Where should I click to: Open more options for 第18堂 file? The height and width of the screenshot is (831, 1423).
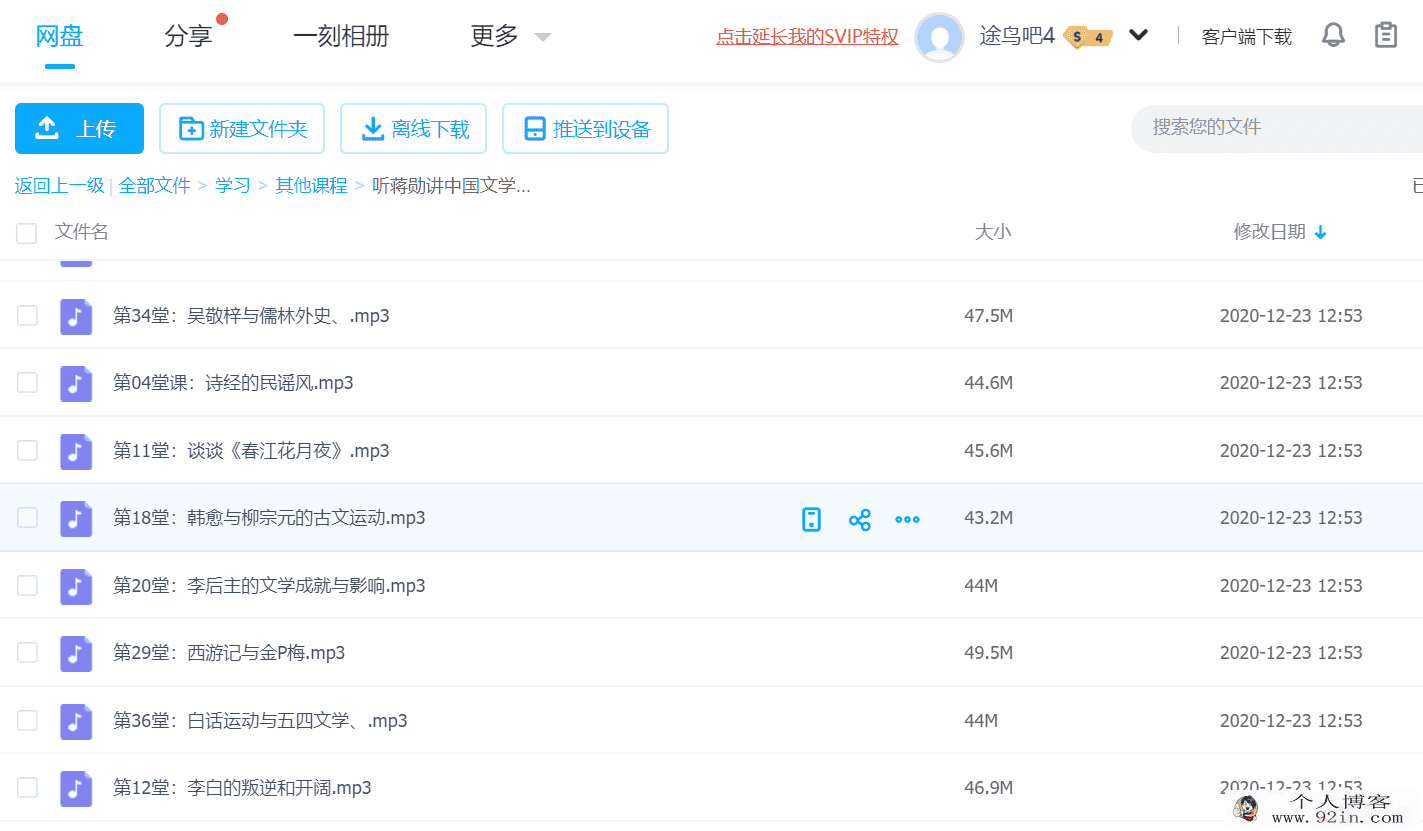(907, 519)
